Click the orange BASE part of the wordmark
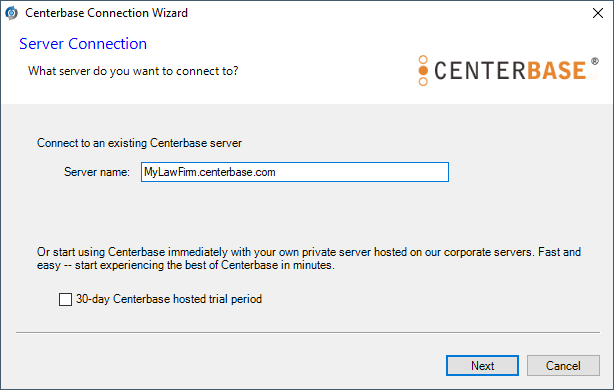This screenshot has width=614, height=390. [x=556, y=71]
